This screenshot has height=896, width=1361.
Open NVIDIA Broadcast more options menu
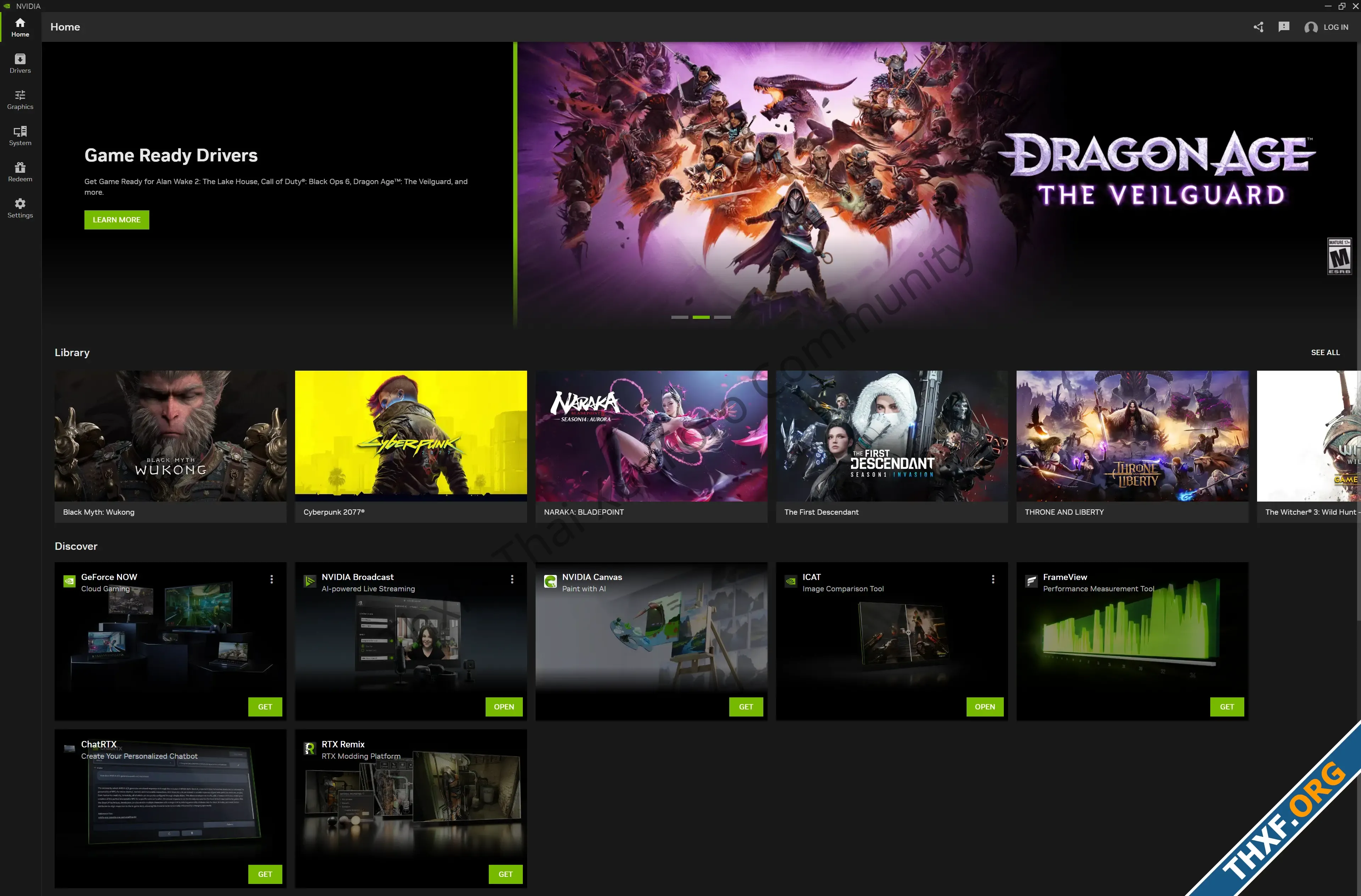tap(512, 579)
